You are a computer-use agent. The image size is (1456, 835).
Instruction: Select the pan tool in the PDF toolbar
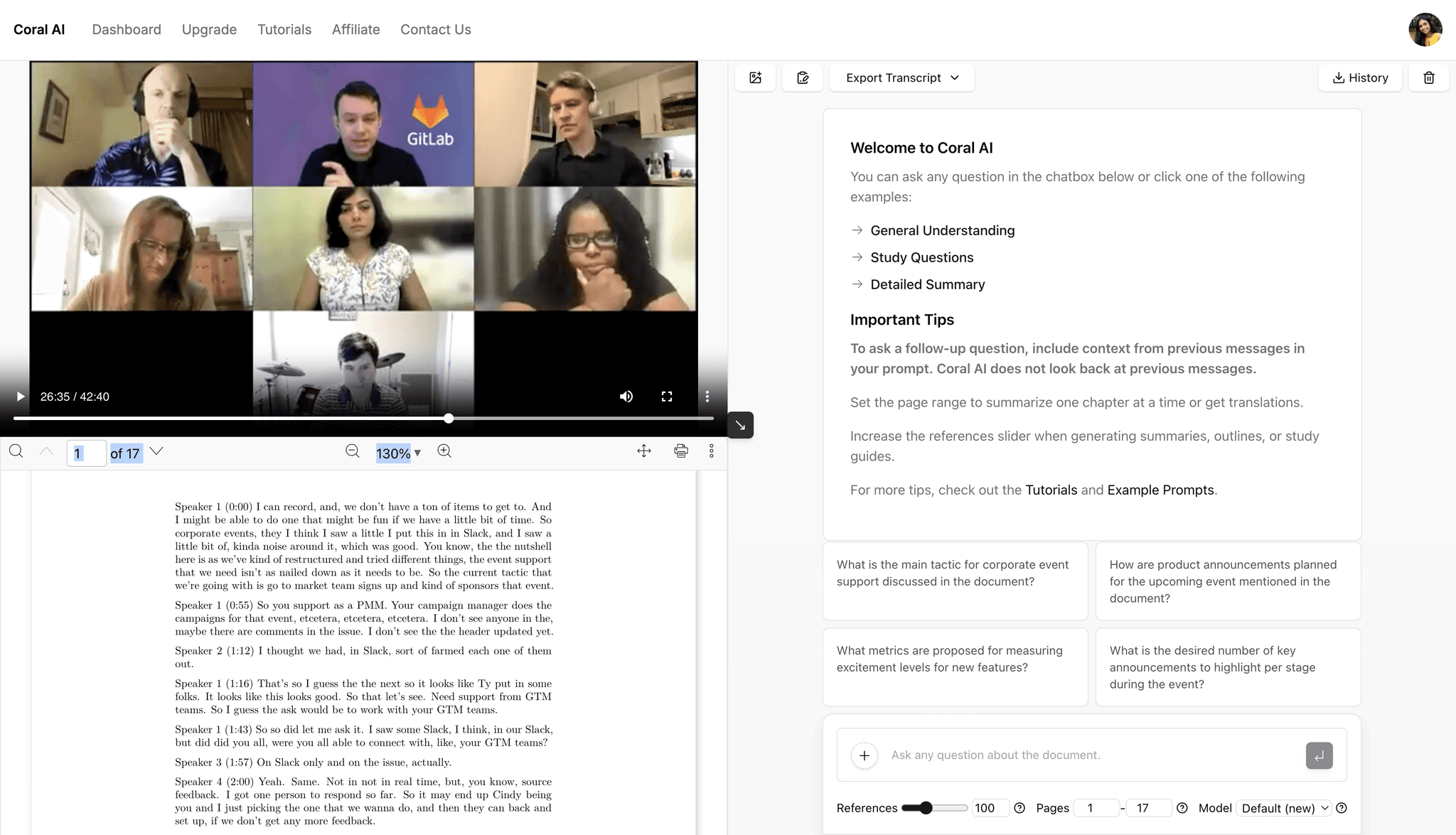pos(643,451)
